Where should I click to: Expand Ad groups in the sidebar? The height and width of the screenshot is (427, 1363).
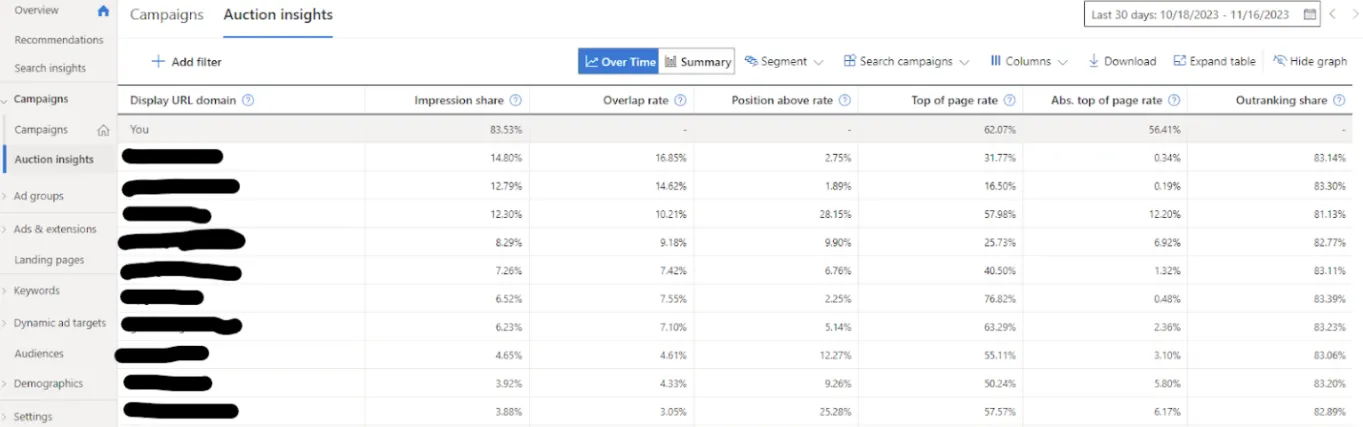coord(5,197)
